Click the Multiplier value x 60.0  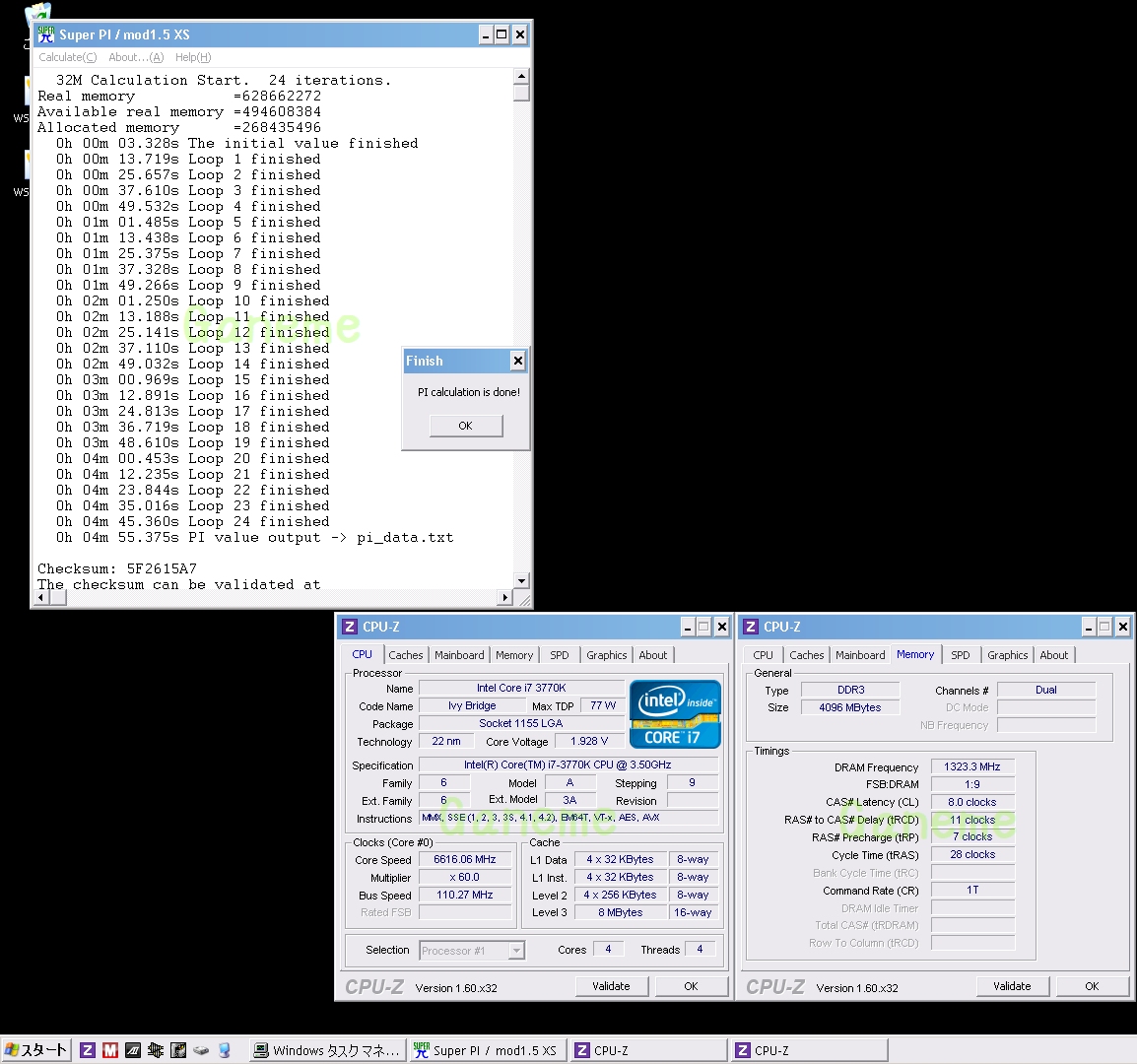[465, 877]
